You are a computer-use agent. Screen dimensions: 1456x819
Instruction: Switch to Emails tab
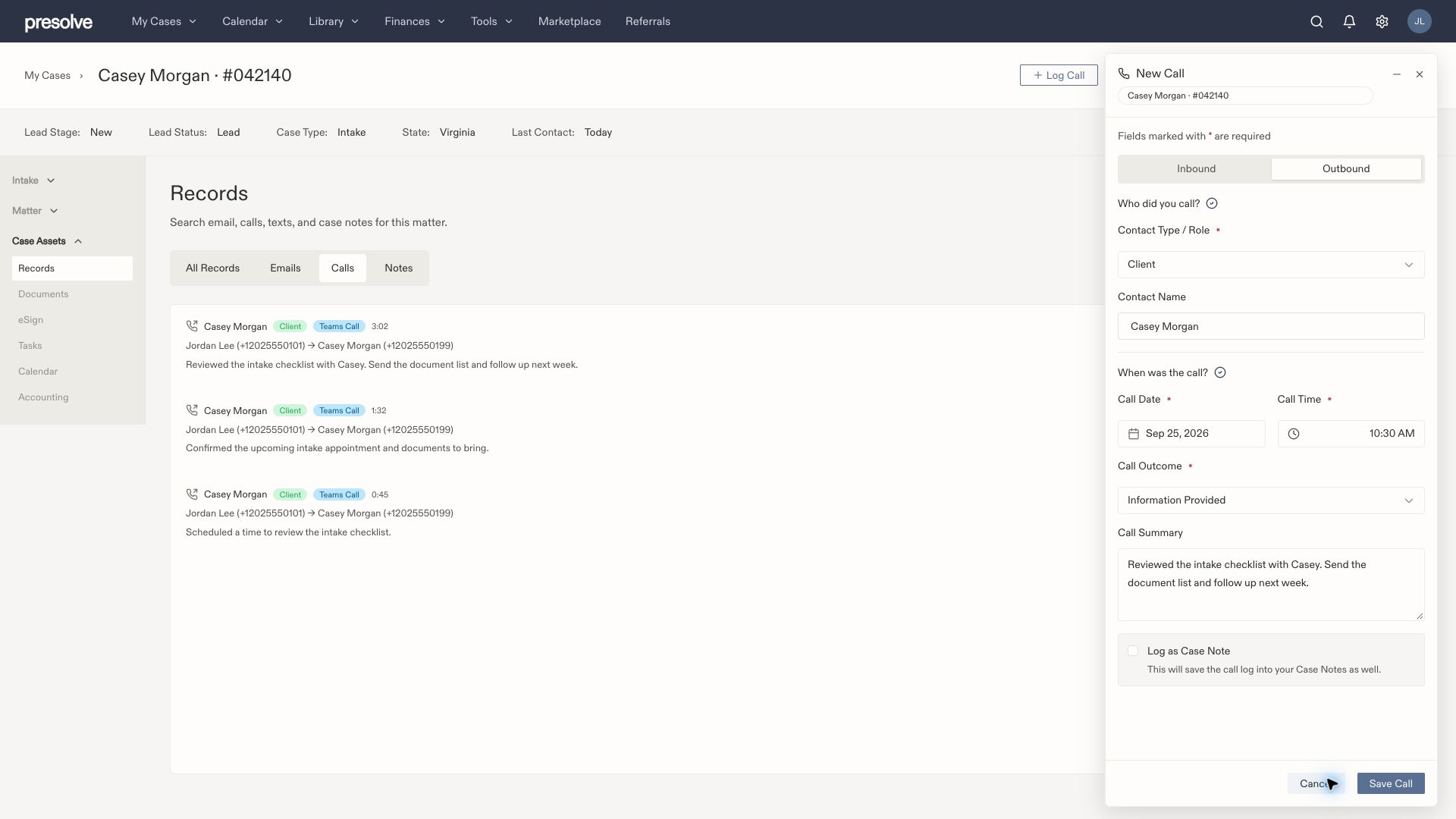tap(285, 268)
